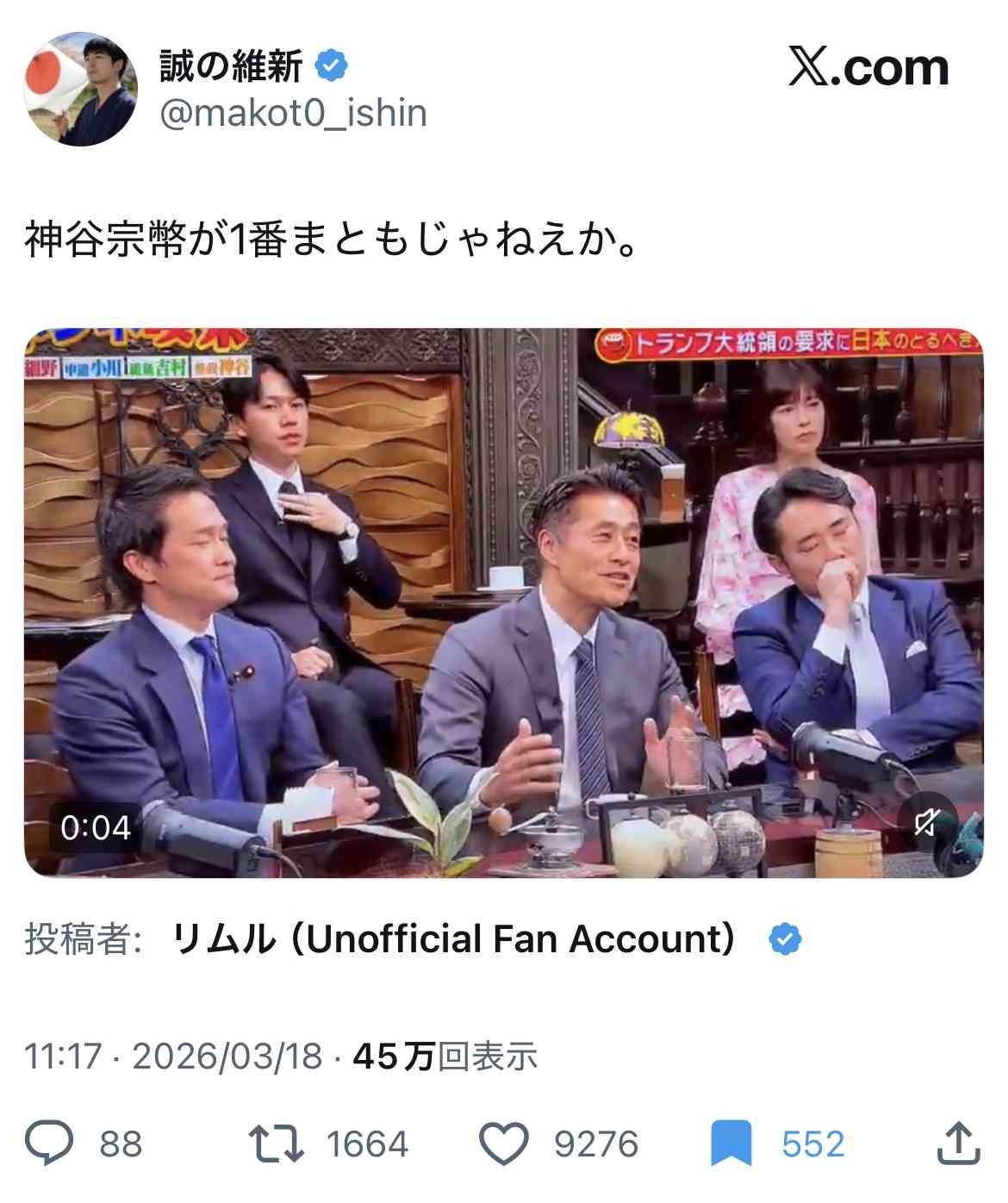Click verified badge next to リムル account
The width and height of the screenshot is (1008, 1203).
pyautogui.click(x=785, y=939)
